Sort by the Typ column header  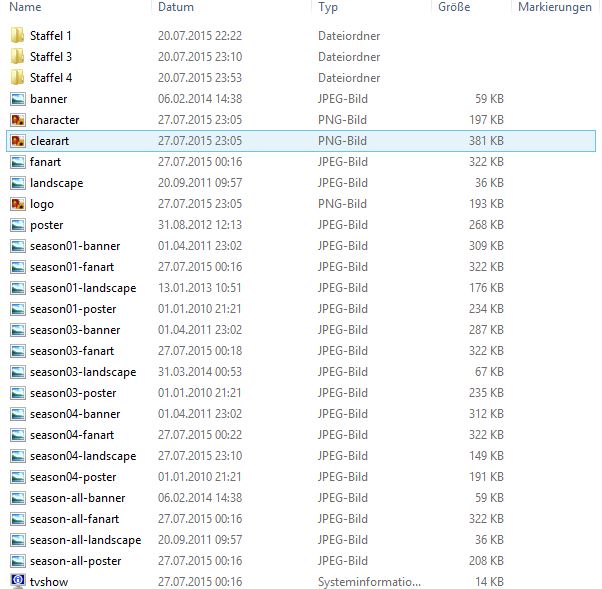(x=327, y=7)
